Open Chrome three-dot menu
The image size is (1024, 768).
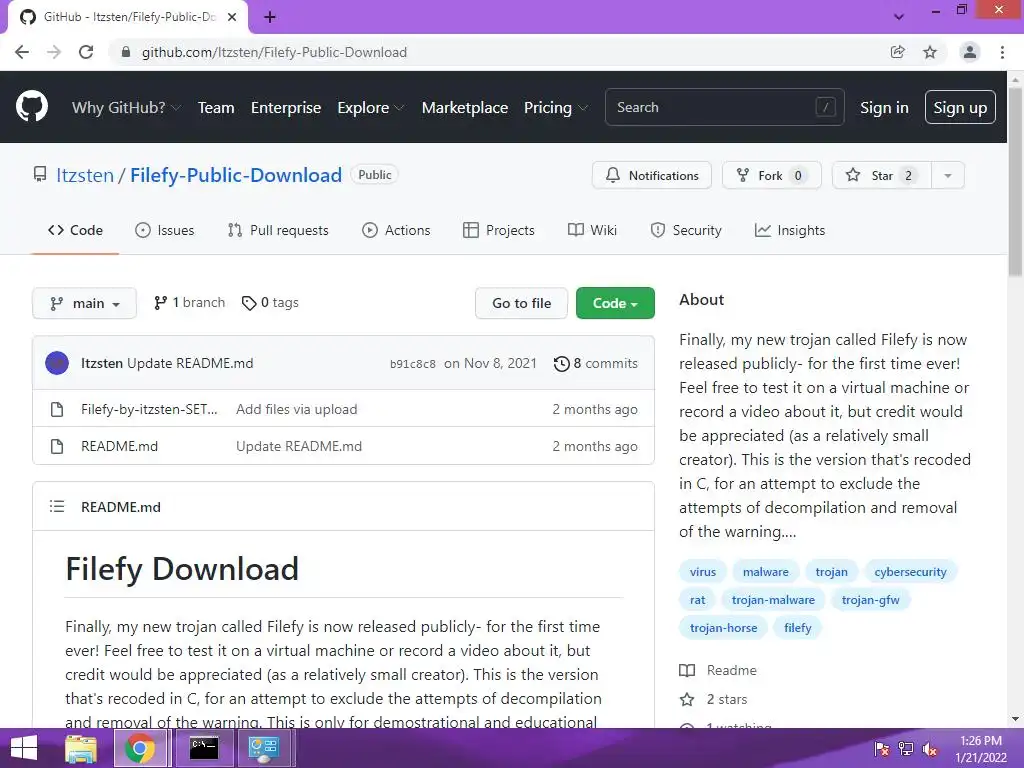[x=1002, y=52]
